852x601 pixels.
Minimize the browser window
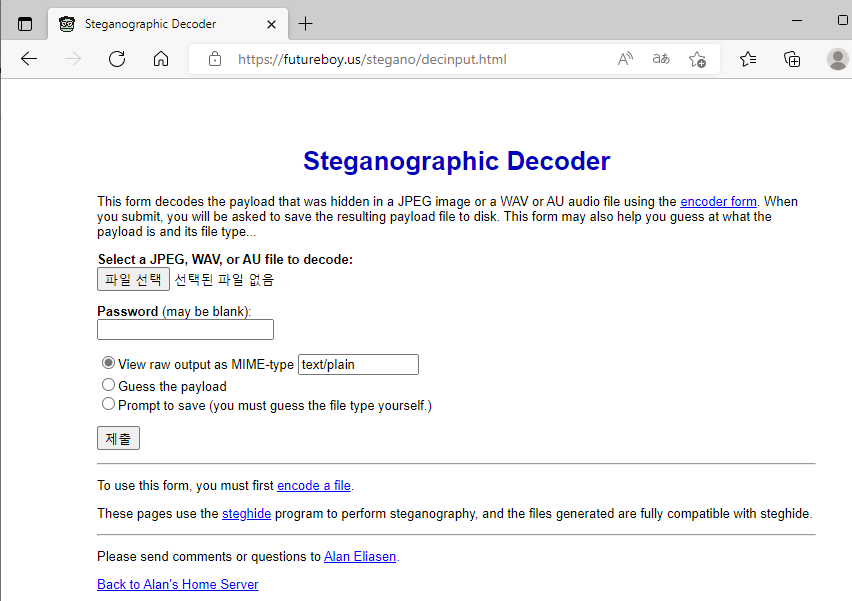[x=797, y=21]
